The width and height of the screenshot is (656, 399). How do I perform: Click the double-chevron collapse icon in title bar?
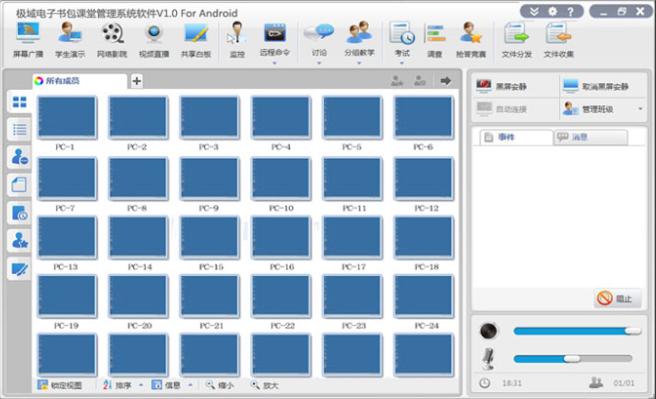[534, 11]
